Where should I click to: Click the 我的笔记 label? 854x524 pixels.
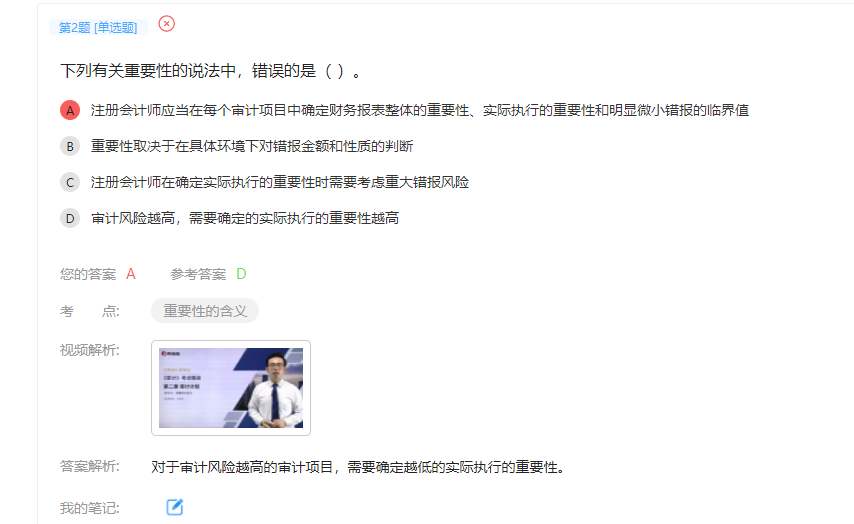[89, 508]
